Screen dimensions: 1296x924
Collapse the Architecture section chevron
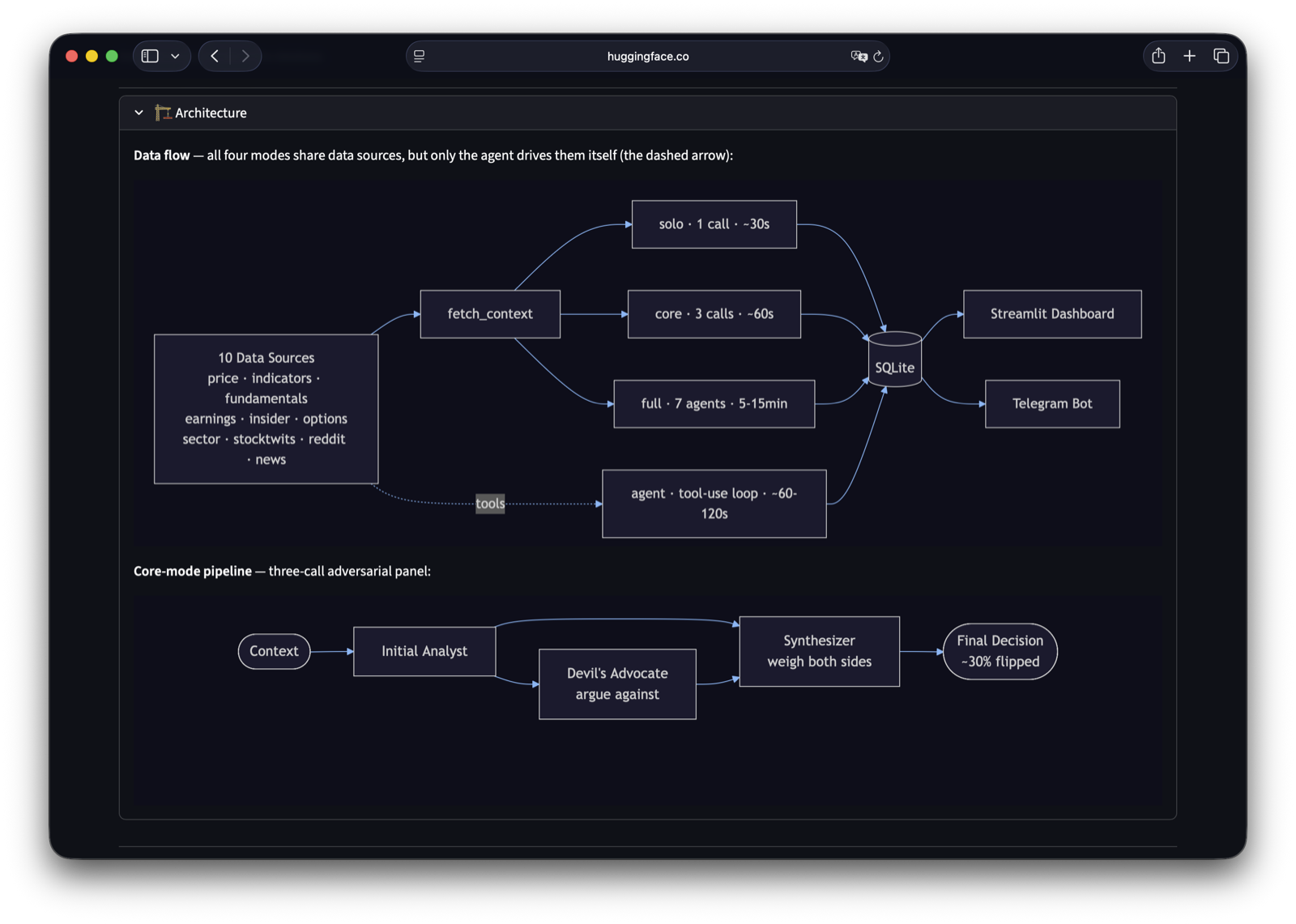click(x=139, y=113)
